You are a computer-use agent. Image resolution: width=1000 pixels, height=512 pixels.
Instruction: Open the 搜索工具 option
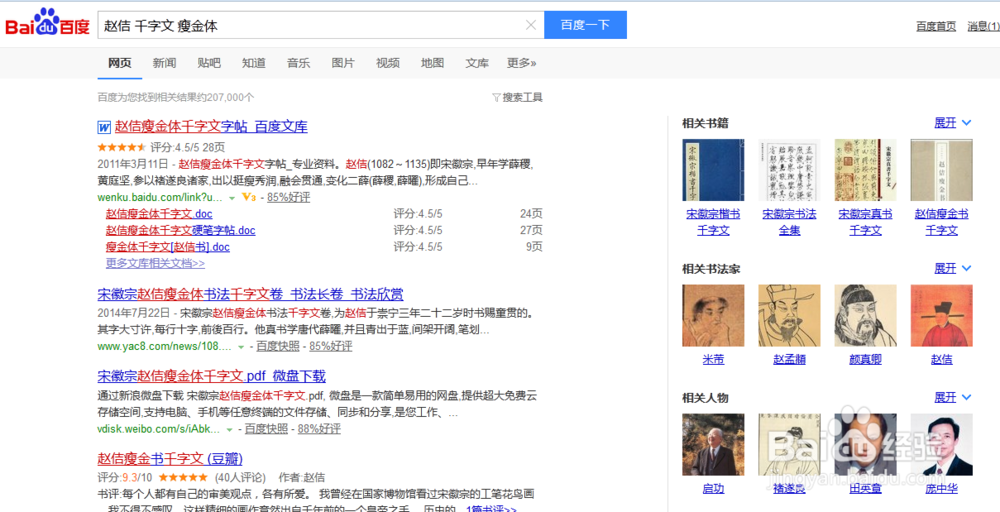click(522, 98)
